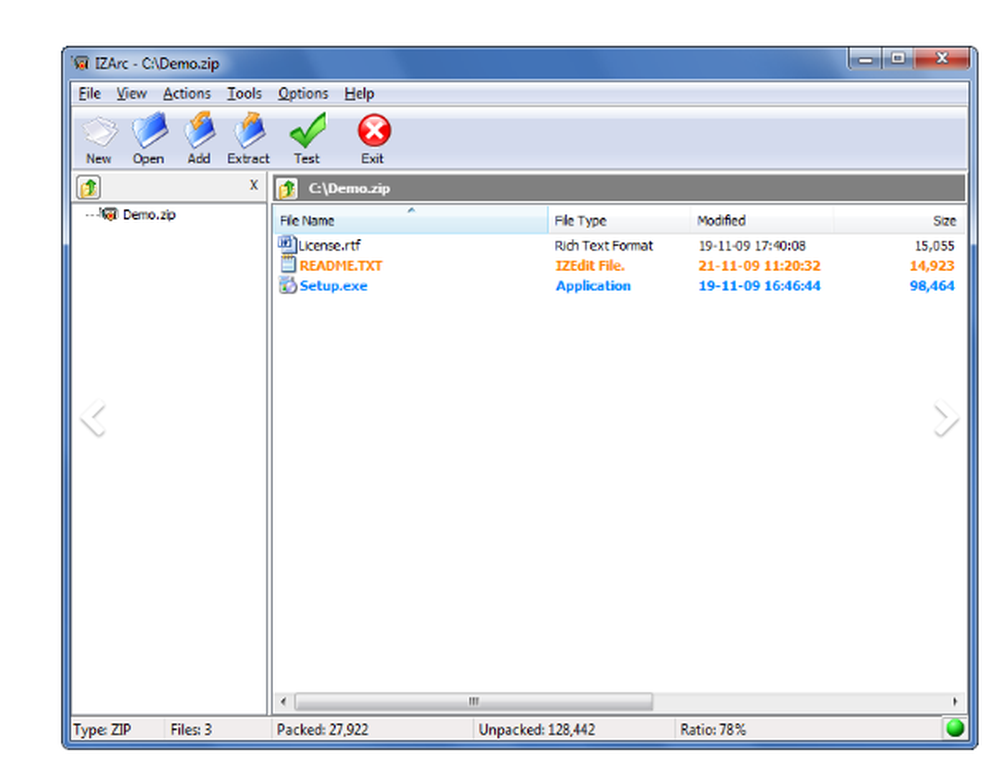
Task: Click the Rich Text Format type cell
Action: 604,245
